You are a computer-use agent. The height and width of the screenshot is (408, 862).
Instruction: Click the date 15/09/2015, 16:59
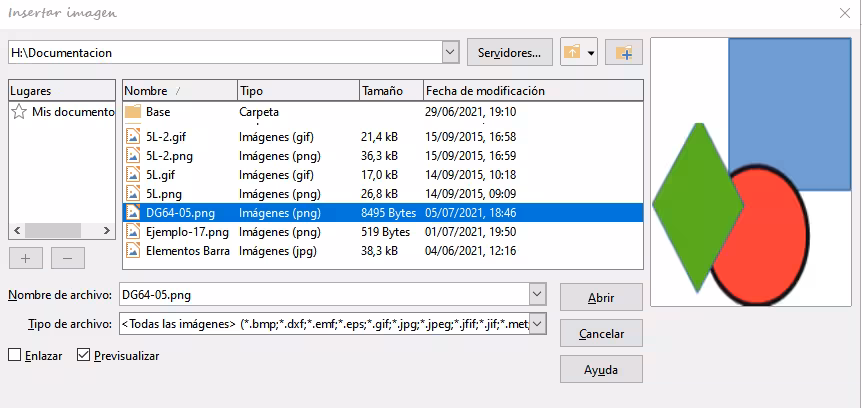[471, 156]
